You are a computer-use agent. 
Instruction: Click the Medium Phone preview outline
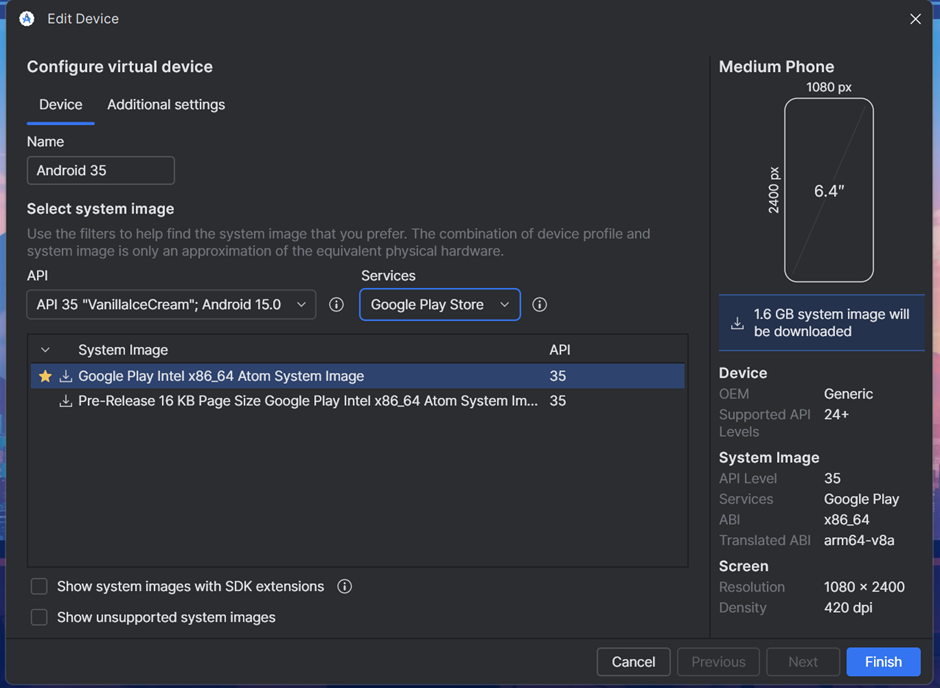829,190
